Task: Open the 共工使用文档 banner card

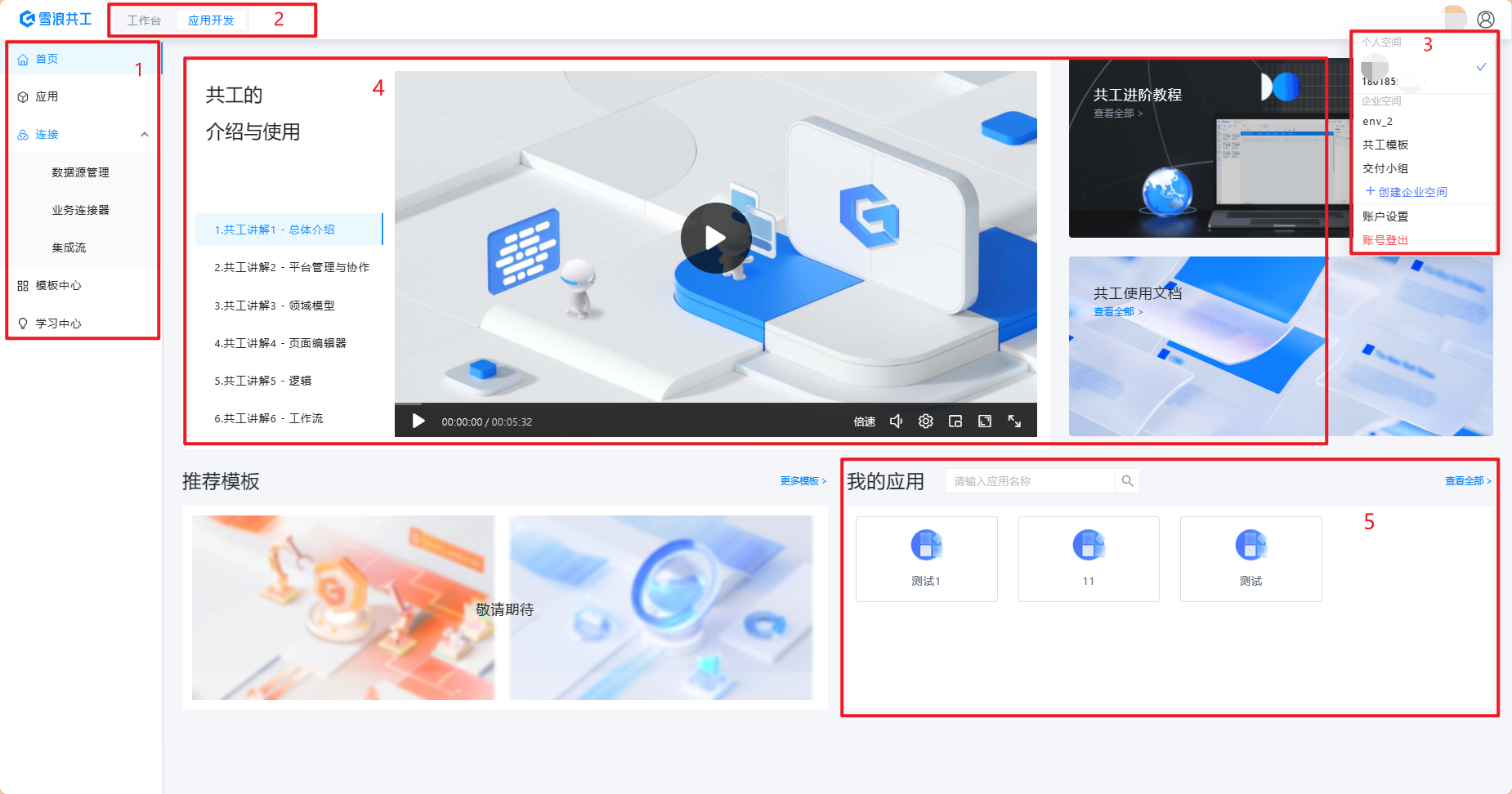Action: (x=1281, y=346)
